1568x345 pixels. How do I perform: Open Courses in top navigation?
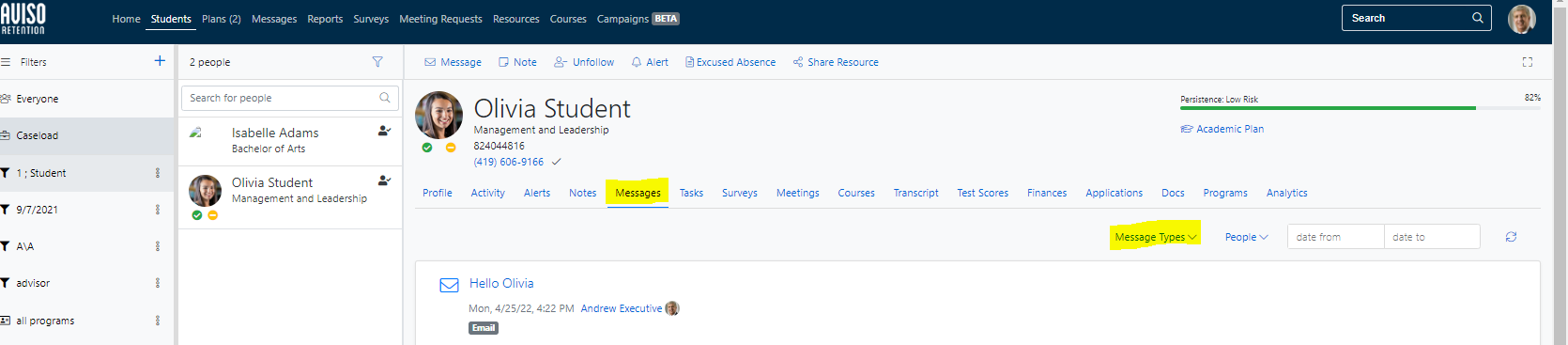(x=568, y=19)
